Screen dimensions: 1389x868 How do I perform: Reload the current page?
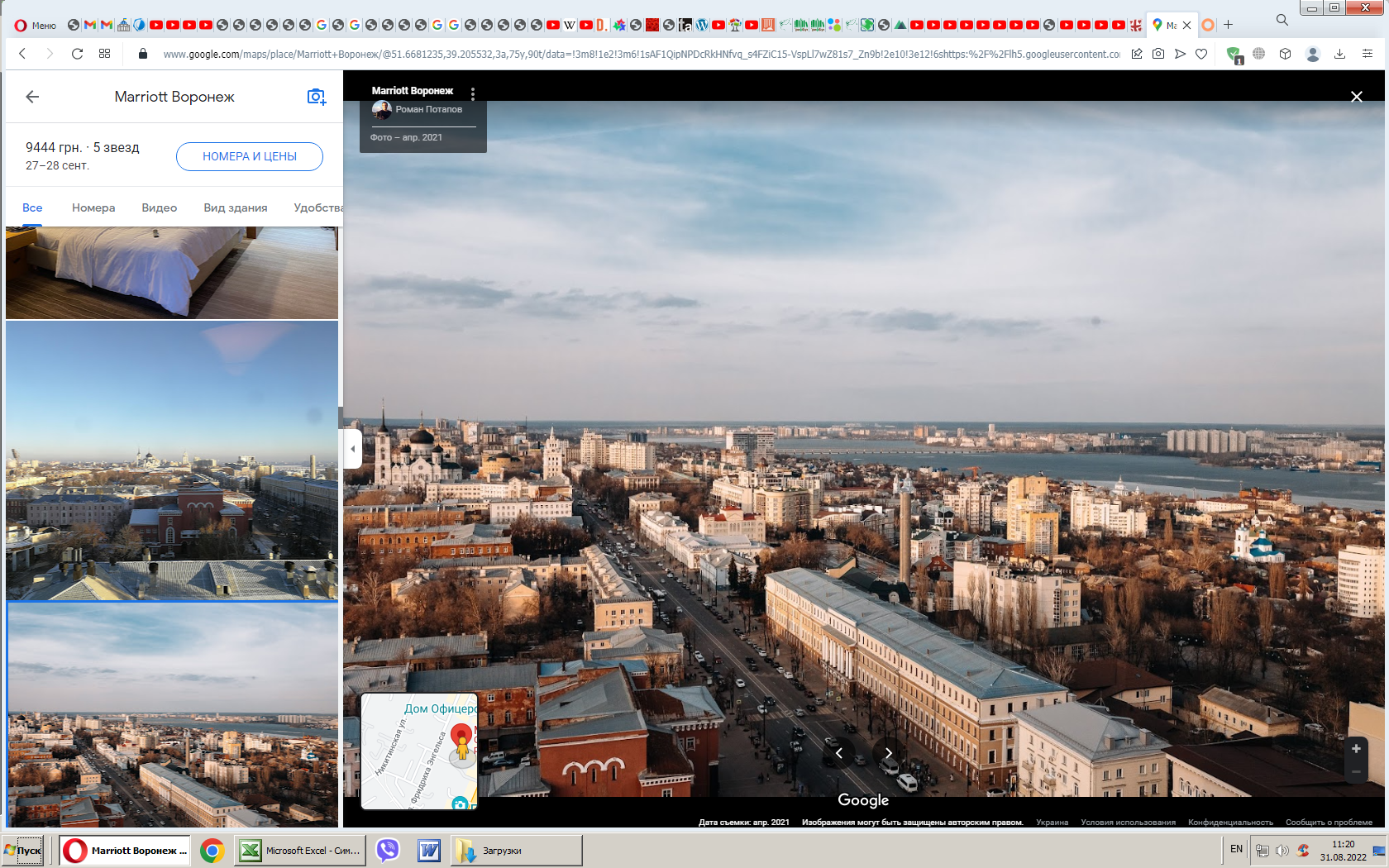point(77,54)
